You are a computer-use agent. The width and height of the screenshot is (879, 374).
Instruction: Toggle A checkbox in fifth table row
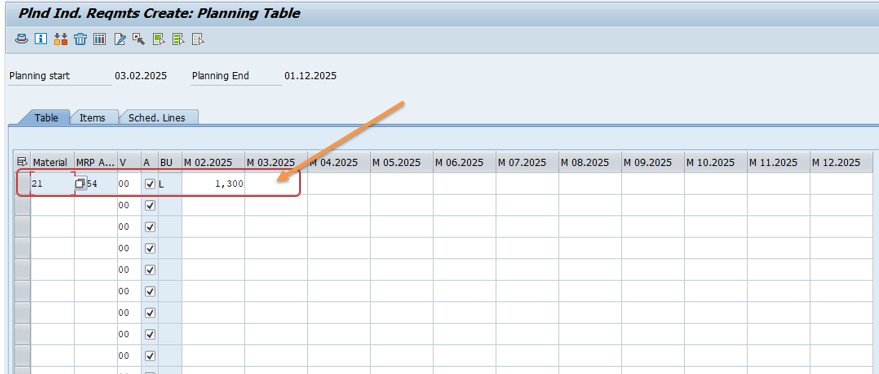coord(150,270)
